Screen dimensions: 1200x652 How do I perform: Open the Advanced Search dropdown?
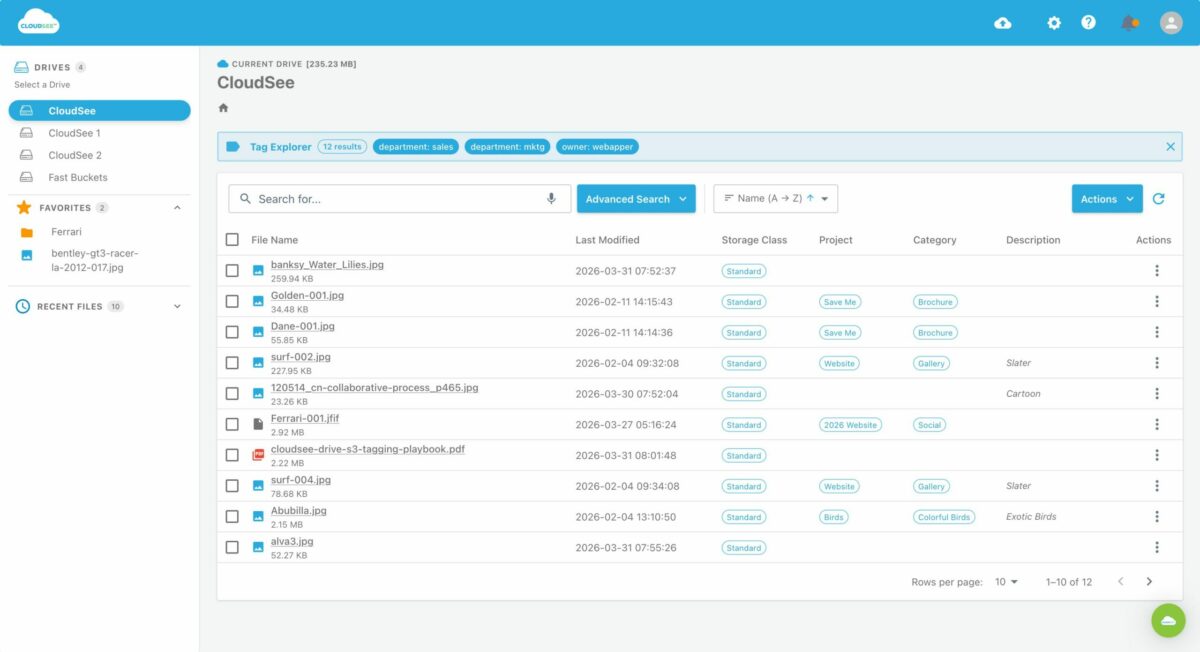click(x=636, y=198)
